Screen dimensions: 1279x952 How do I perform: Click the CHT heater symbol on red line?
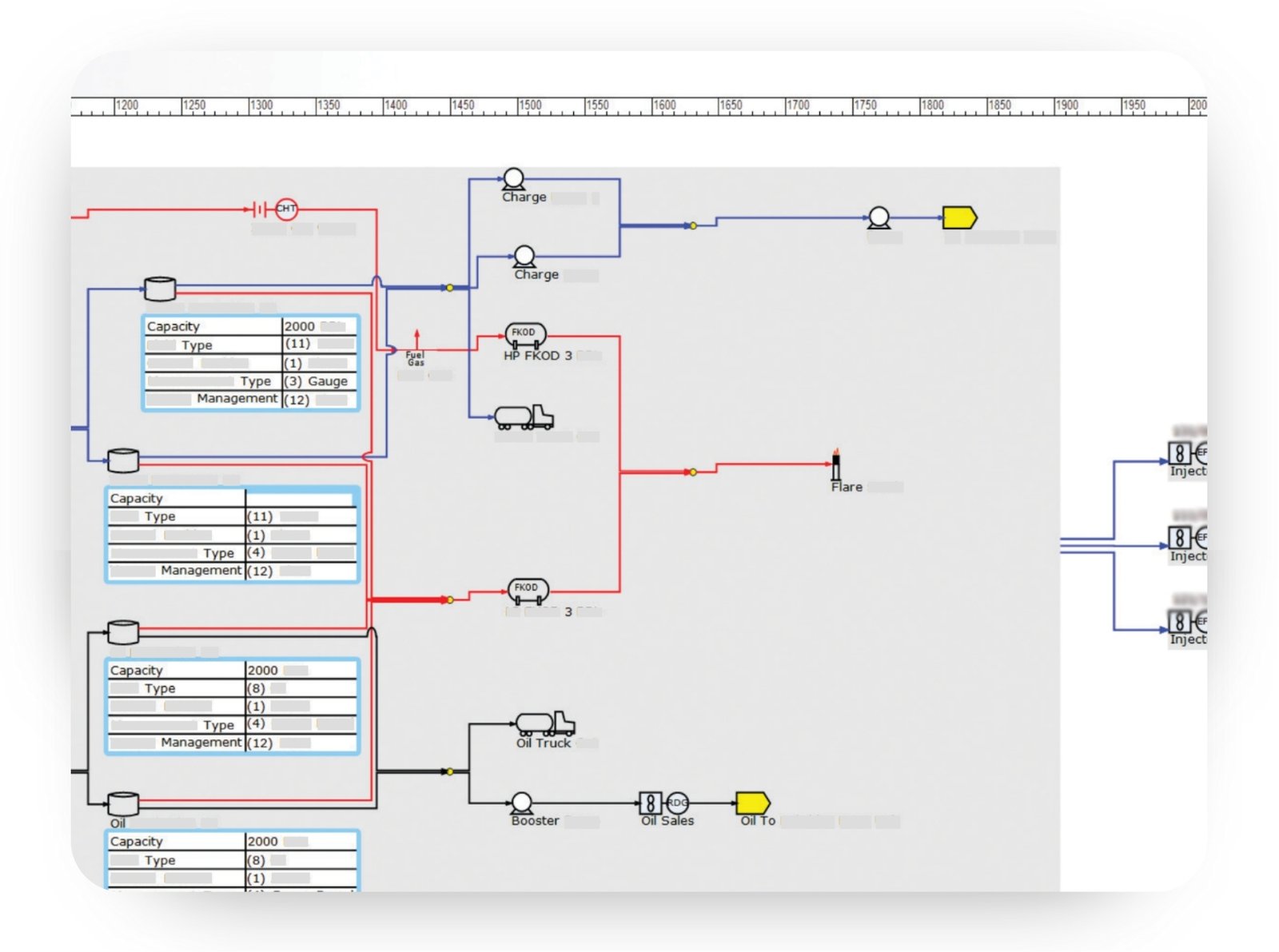[x=285, y=209]
